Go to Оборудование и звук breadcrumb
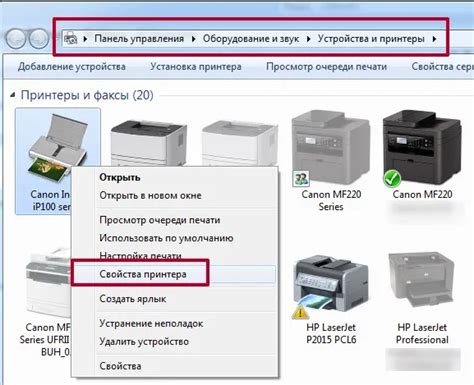Image resolution: width=474 pixels, height=385 pixels. point(251,39)
